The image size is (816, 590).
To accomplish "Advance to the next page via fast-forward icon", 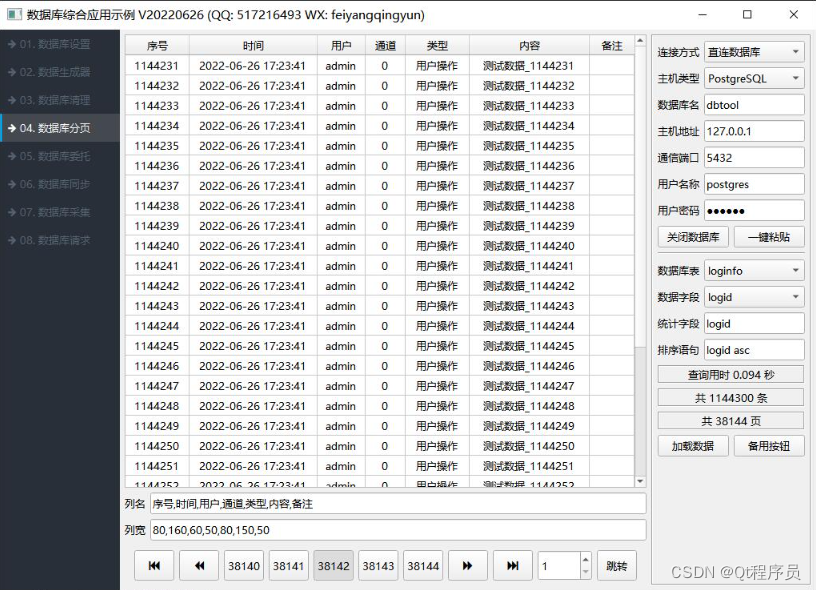I will pos(468,565).
